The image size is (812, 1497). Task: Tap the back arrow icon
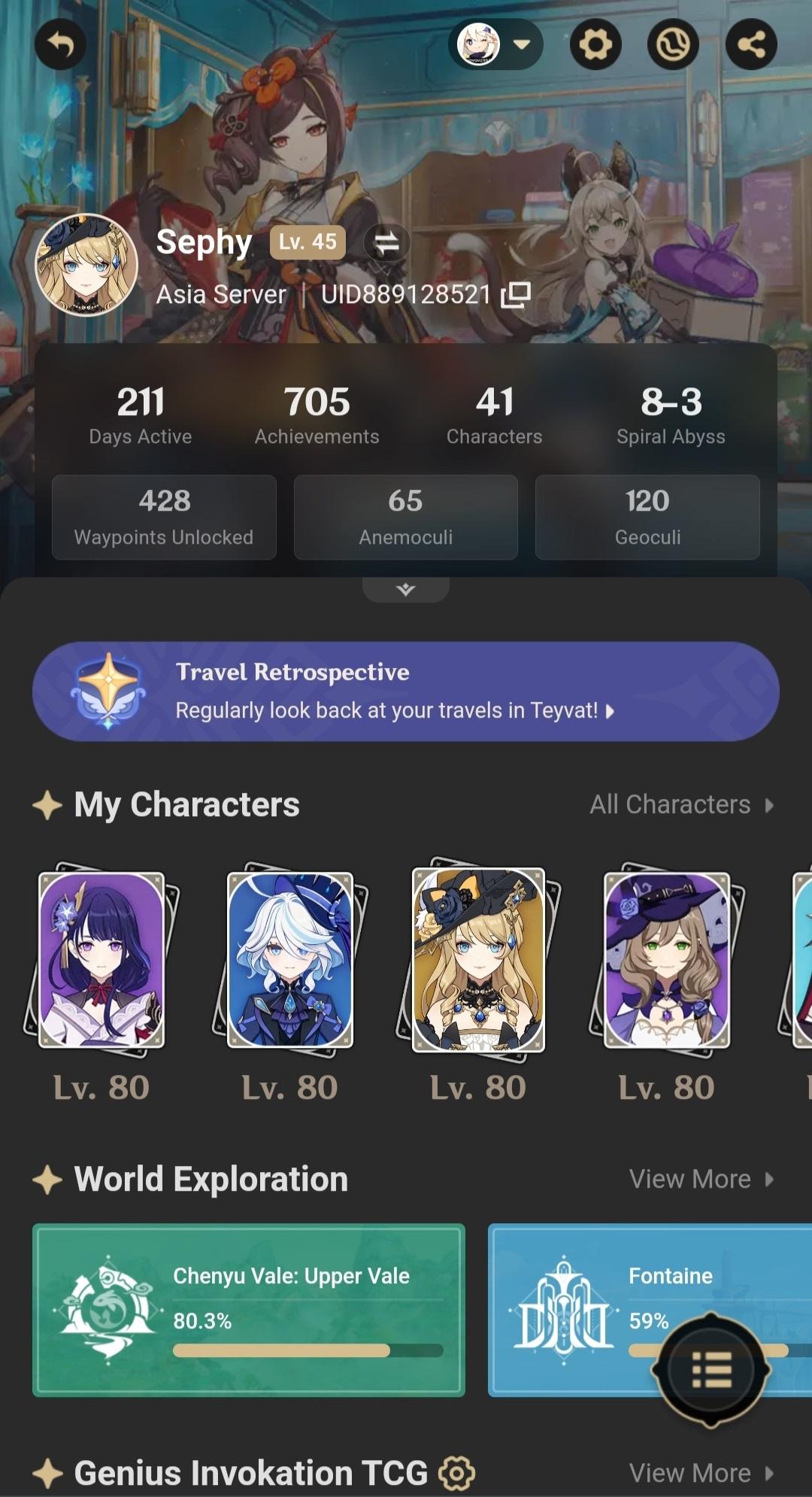(60, 45)
